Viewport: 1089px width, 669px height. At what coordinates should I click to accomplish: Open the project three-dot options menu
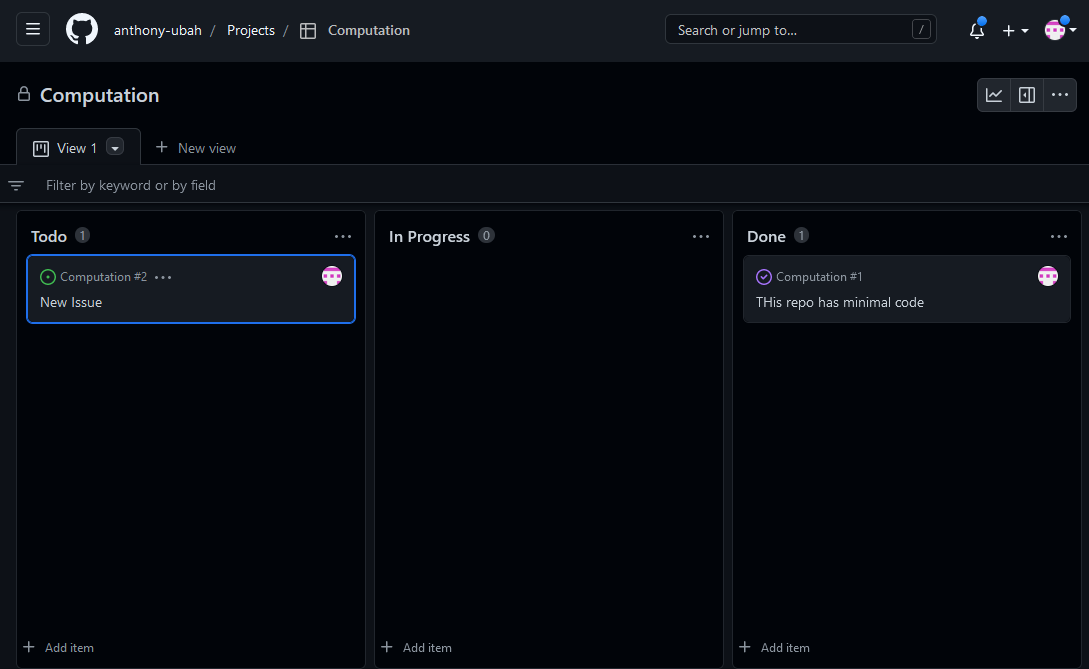[x=1060, y=95]
